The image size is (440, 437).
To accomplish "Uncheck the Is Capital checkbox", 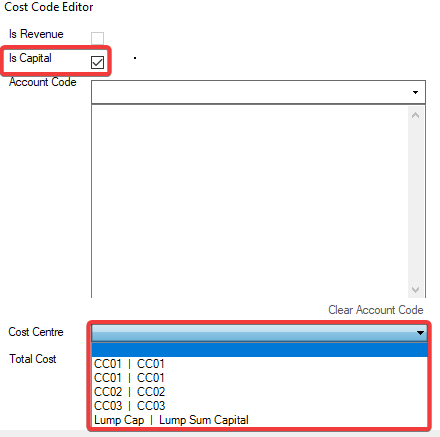I will click(97, 62).
